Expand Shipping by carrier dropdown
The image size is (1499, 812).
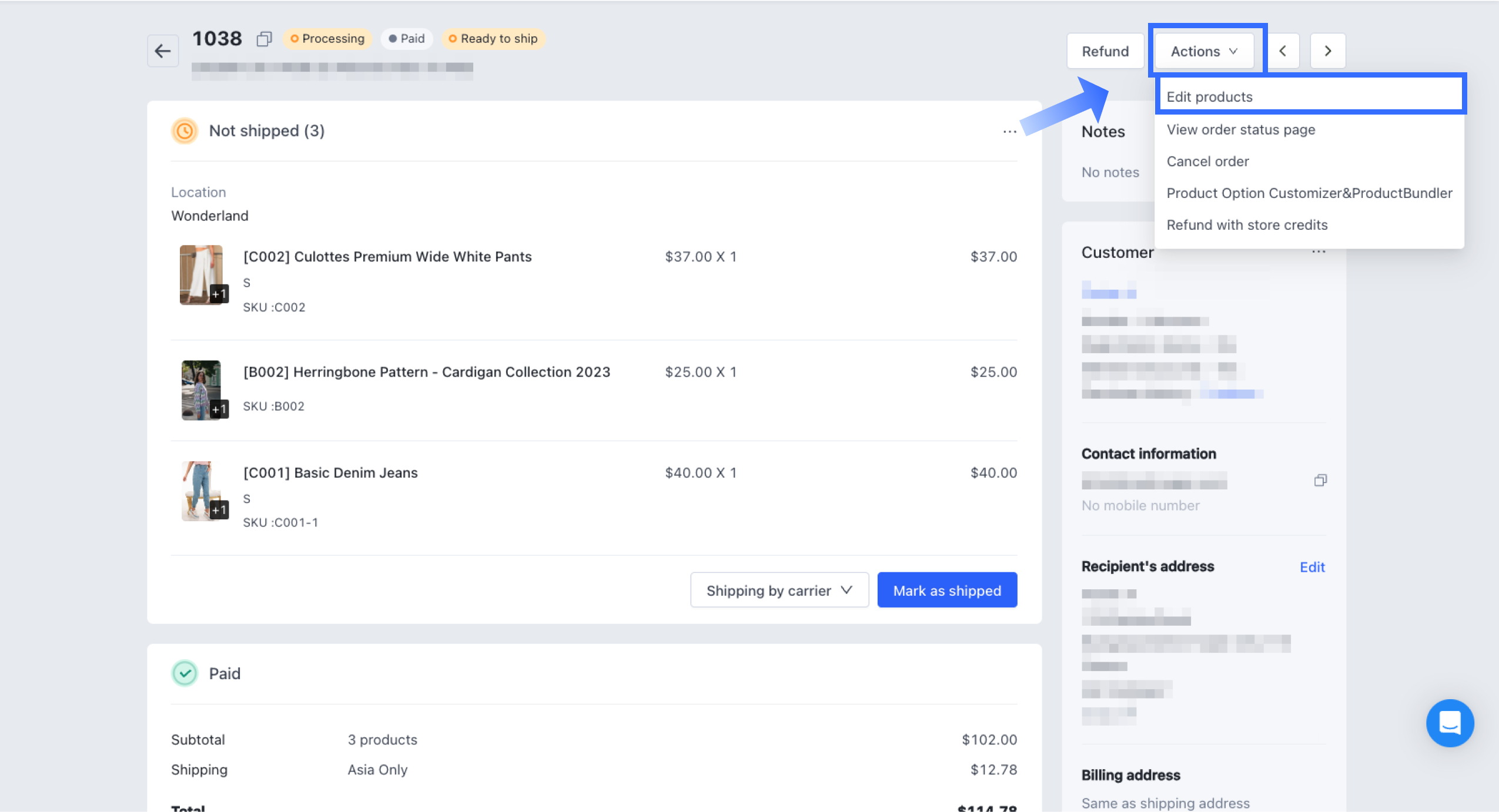[x=779, y=590]
